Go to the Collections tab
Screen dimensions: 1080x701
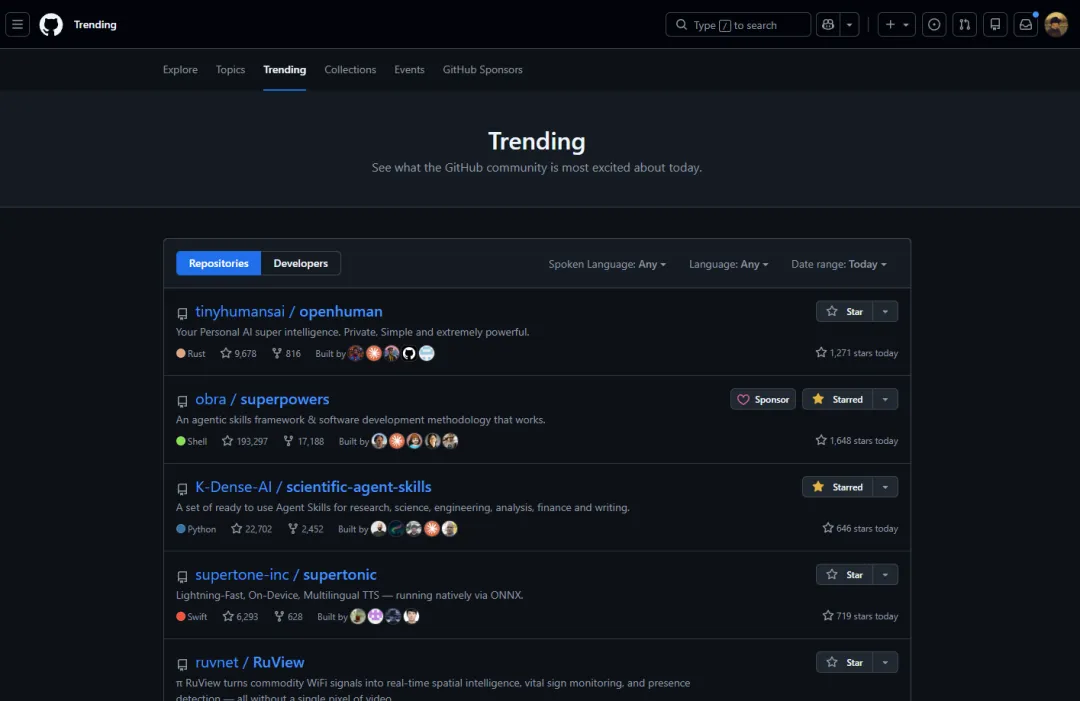coord(350,70)
